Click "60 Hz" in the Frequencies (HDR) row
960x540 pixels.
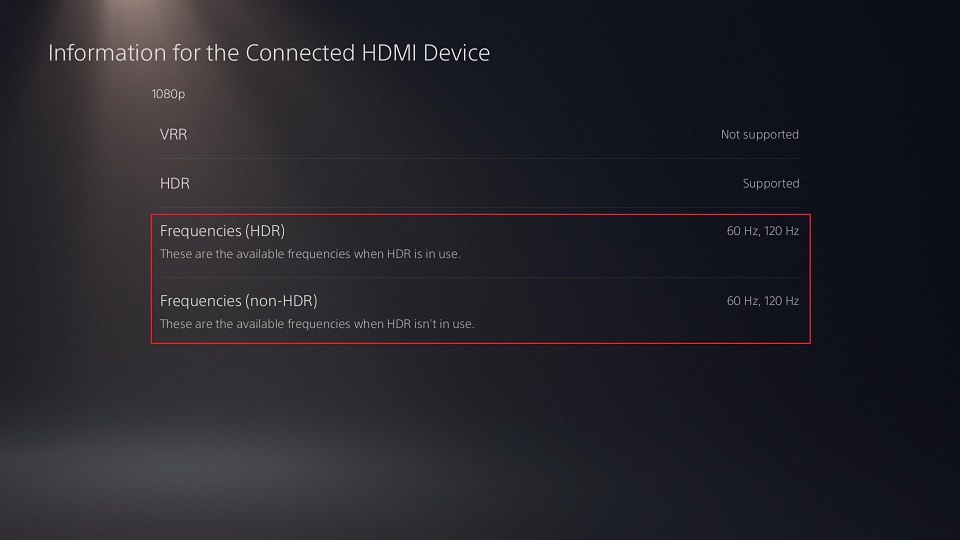coord(741,231)
